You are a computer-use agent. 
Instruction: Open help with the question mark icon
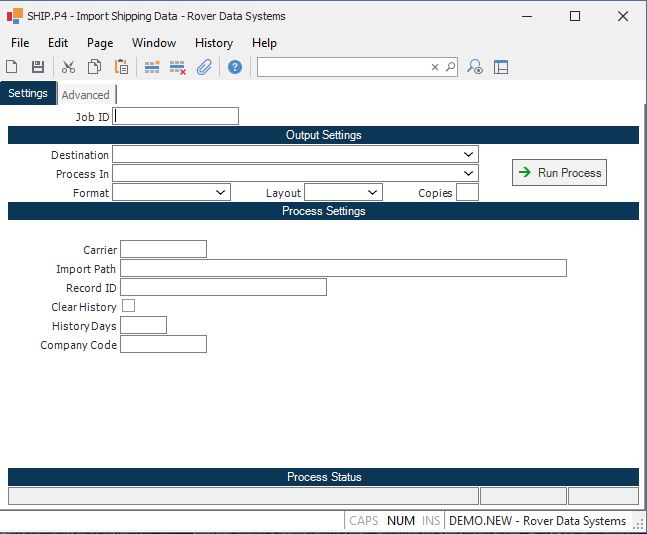coord(235,67)
